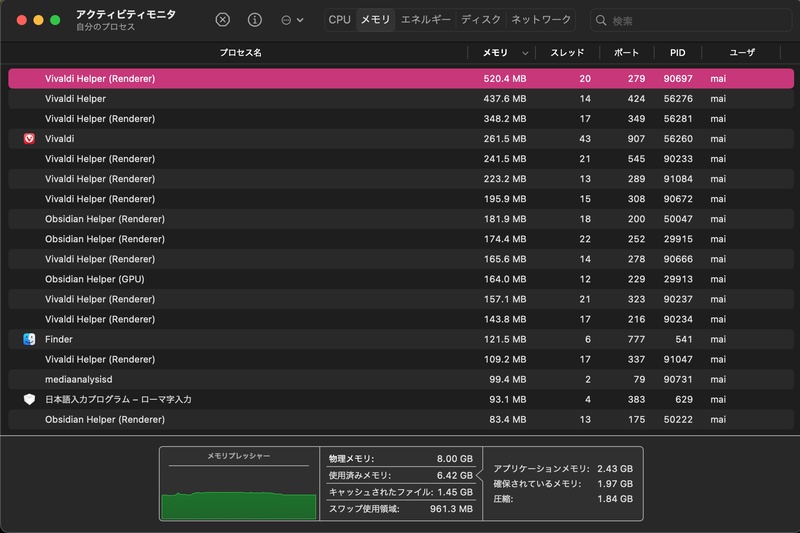Viewport: 800px width, 533px height.
Task: Sort by ポート column header
Action: tap(626, 53)
